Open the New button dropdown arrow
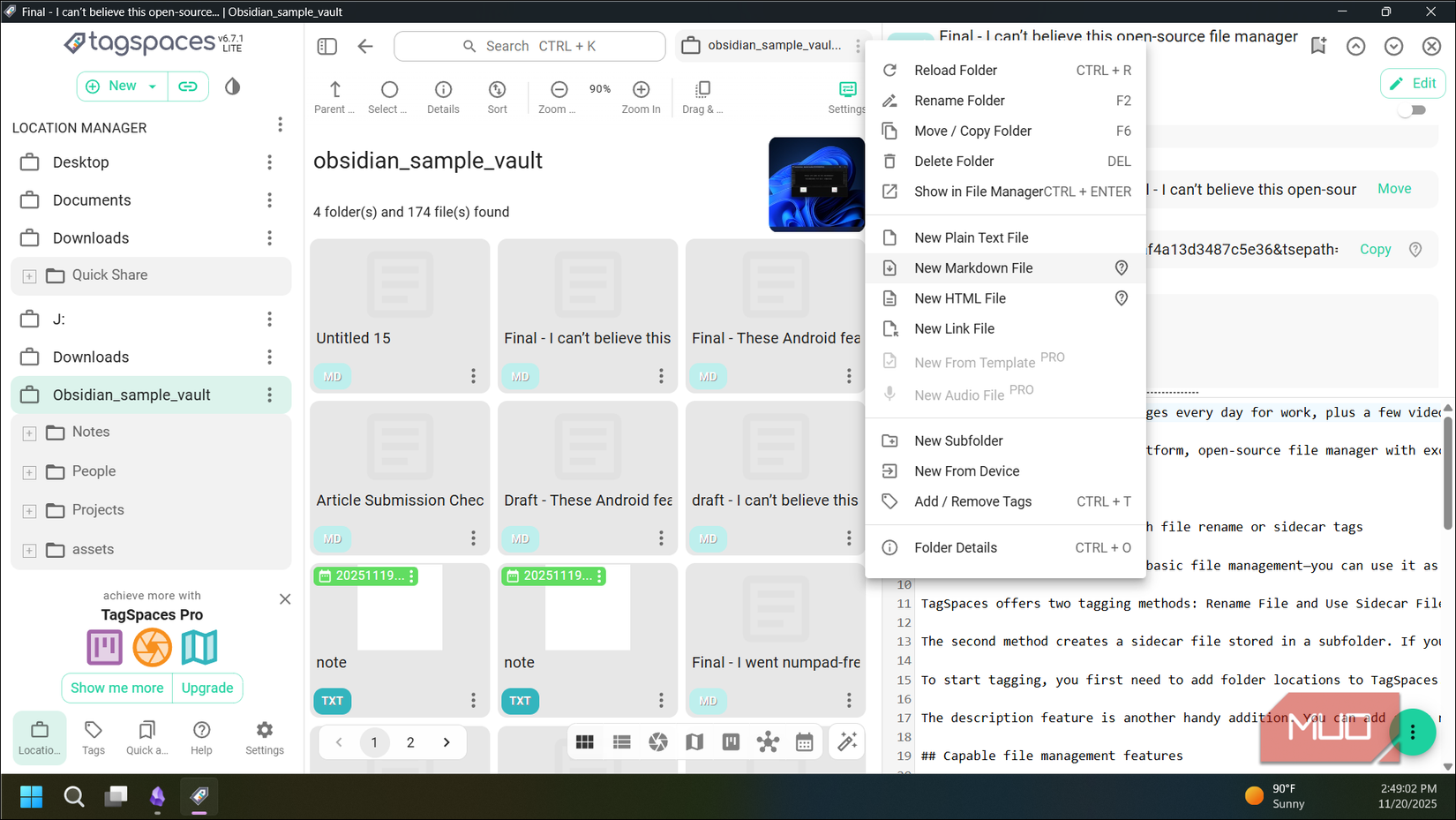 coord(151,86)
